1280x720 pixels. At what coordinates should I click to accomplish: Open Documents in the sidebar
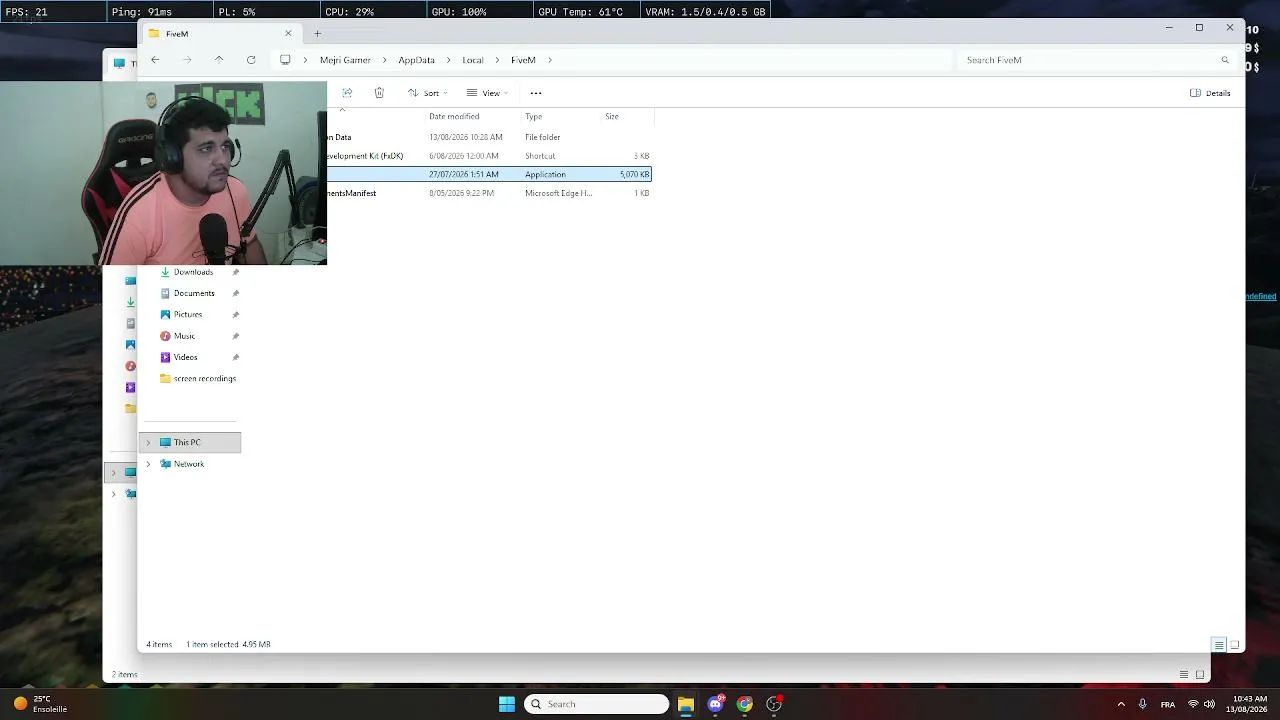pos(194,293)
